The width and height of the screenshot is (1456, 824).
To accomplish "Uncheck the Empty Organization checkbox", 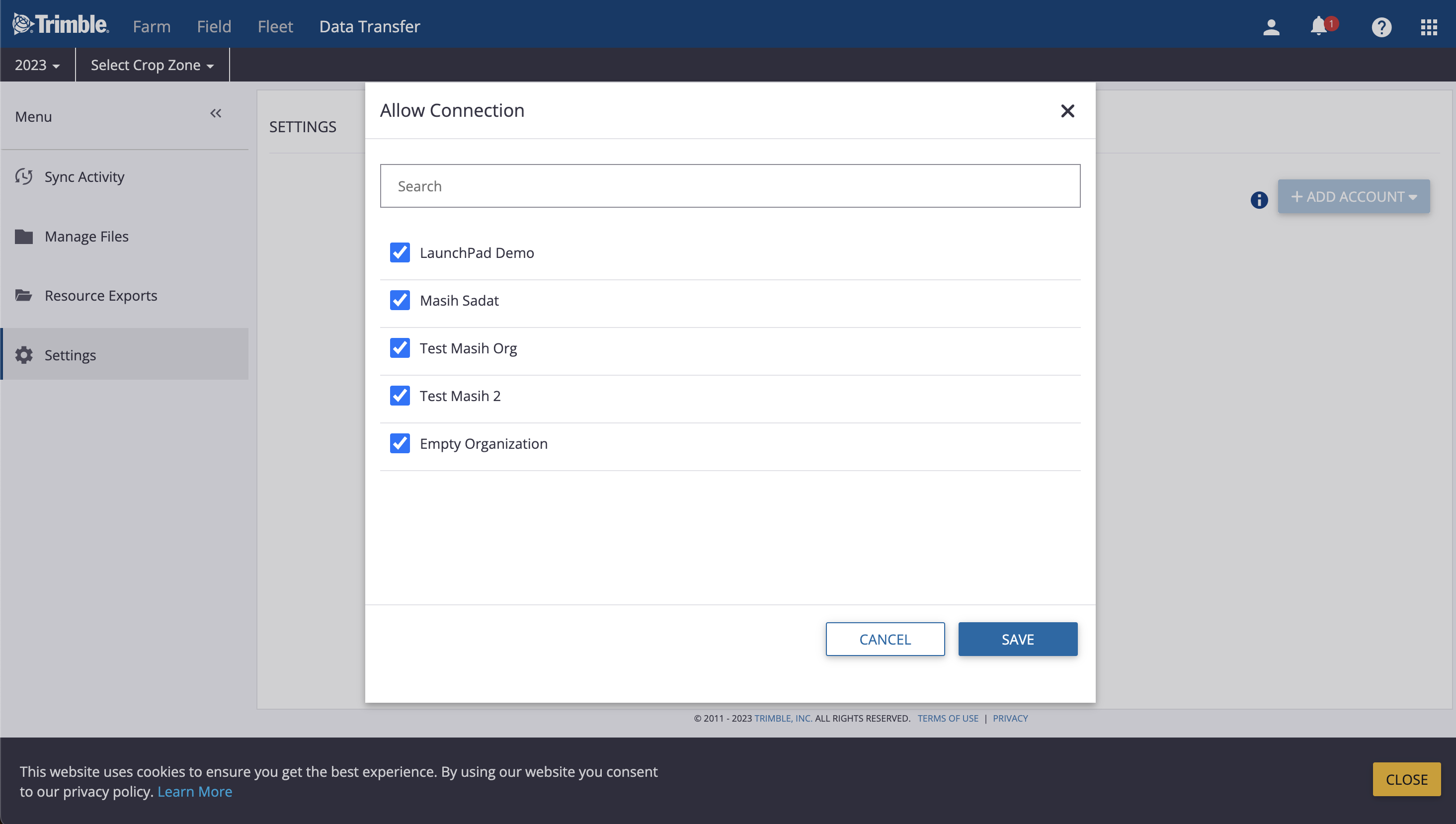I will pos(400,444).
